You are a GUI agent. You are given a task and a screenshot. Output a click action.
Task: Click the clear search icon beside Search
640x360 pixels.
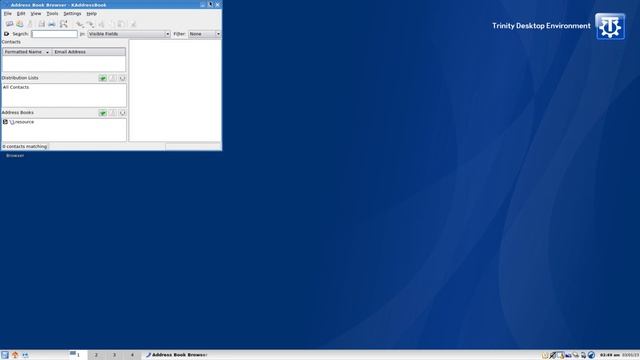click(6, 34)
